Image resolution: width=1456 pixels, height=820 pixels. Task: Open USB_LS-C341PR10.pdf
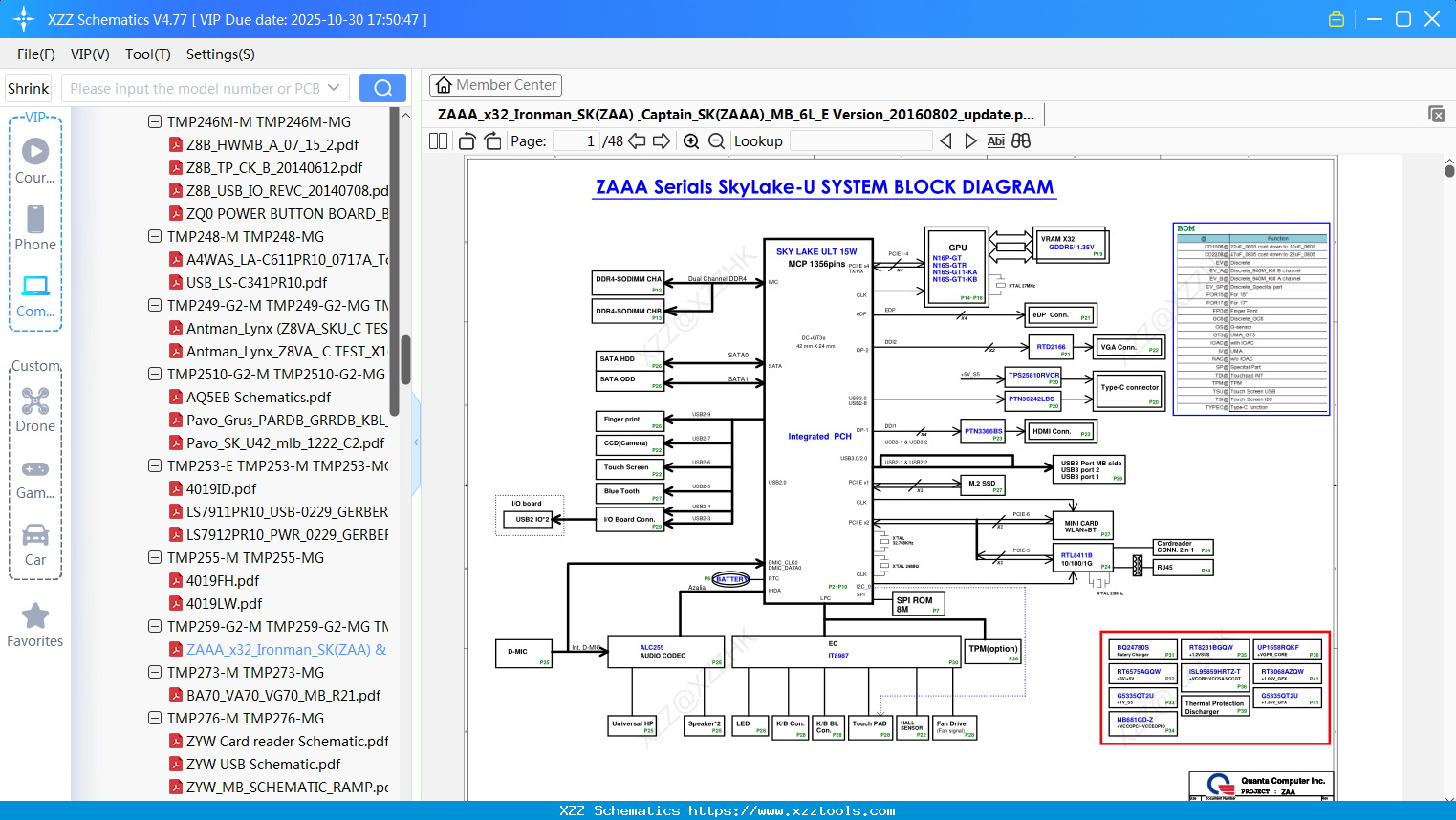tap(256, 282)
